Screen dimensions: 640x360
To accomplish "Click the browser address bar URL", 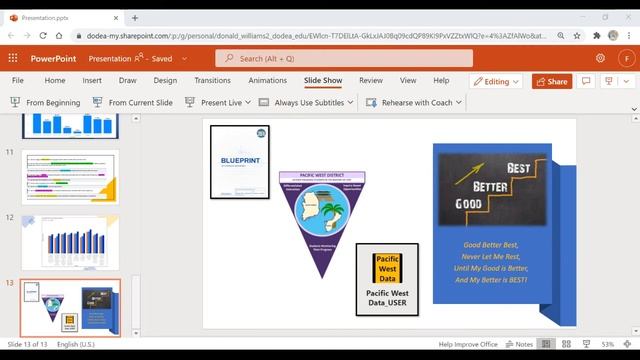I will (x=316, y=36).
